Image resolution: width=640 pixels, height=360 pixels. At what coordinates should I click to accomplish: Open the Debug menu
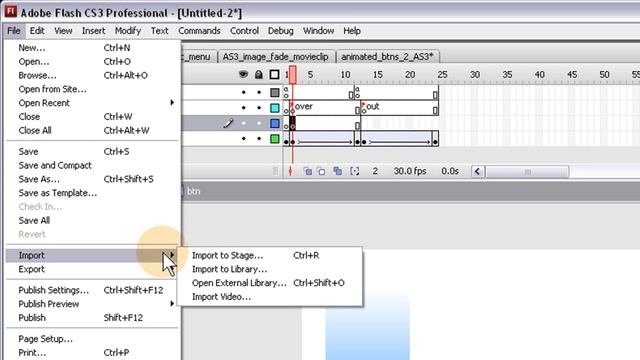pos(280,31)
